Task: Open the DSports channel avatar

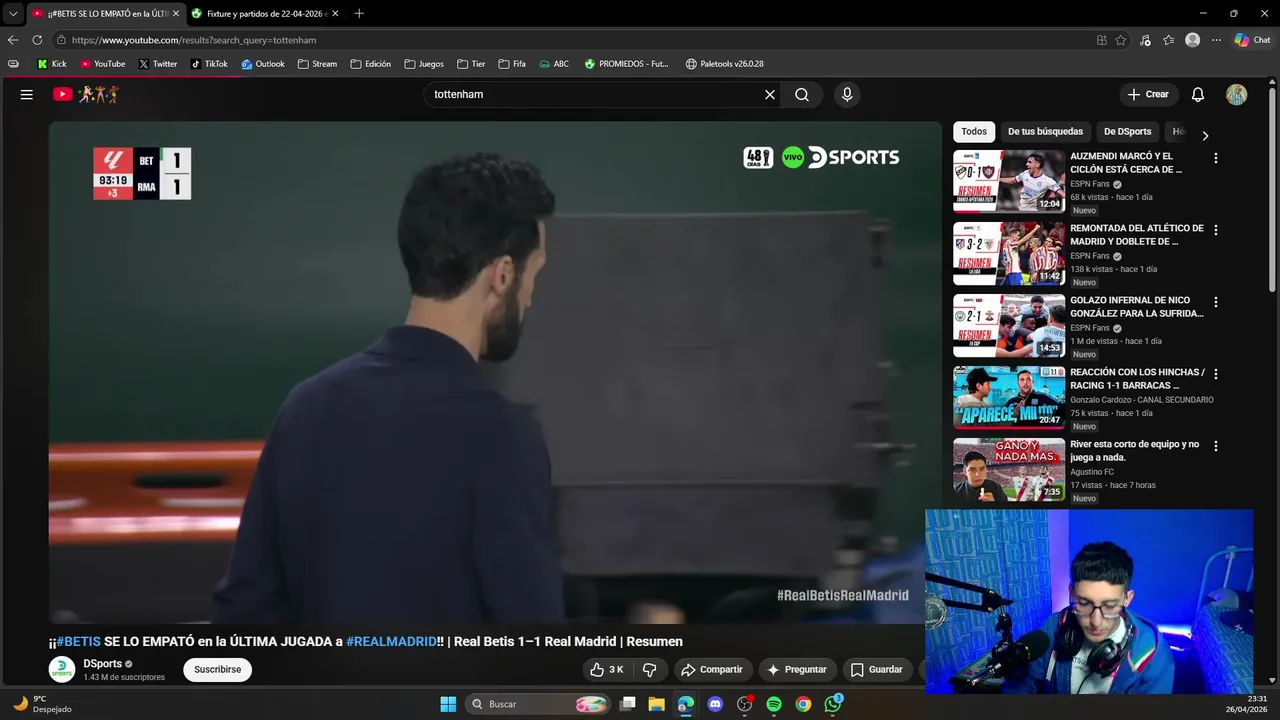Action: 62,669
